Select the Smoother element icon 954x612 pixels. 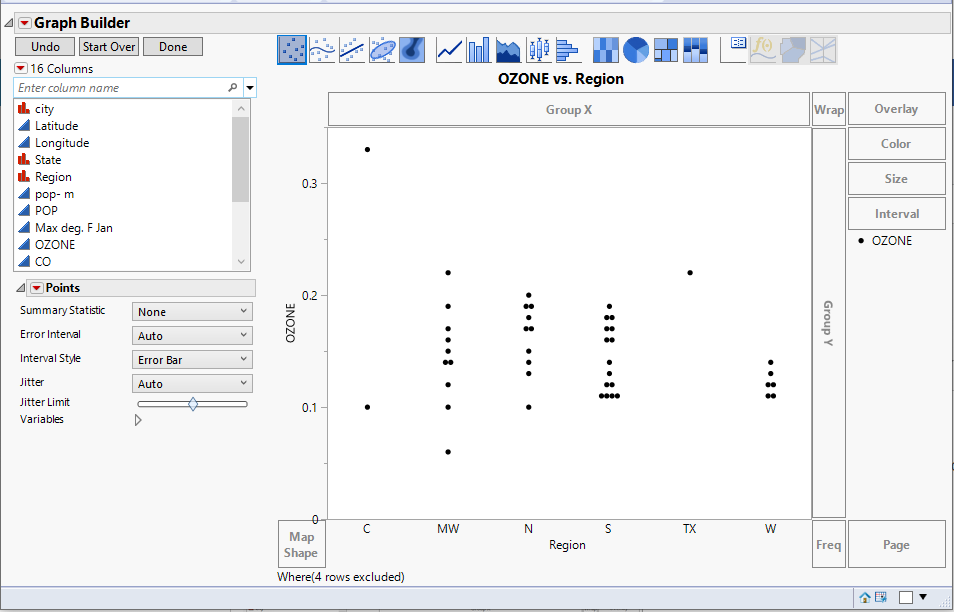point(321,50)
